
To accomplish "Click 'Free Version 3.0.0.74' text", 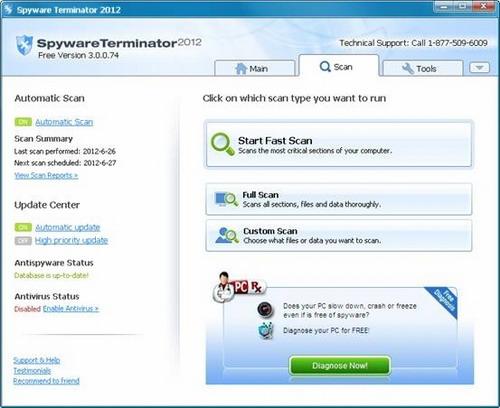I will pos(78,55).
